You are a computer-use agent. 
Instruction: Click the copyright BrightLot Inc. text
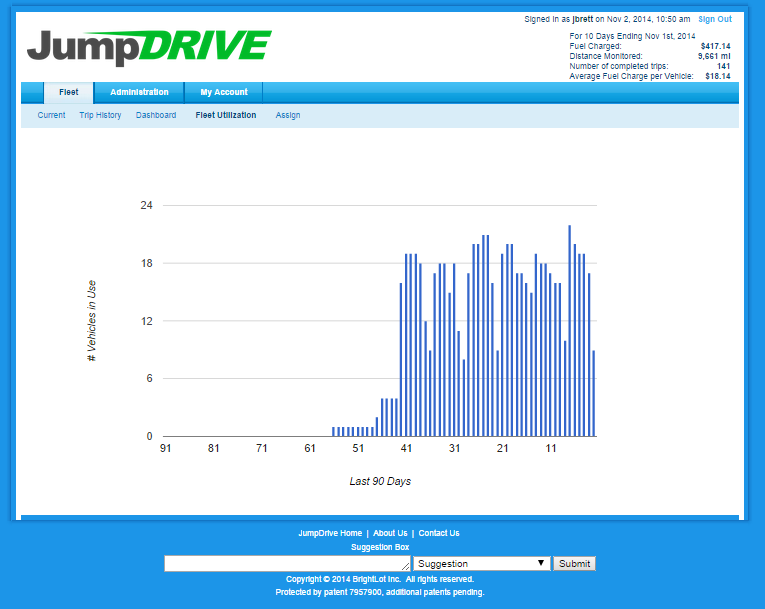pos(380,579)
